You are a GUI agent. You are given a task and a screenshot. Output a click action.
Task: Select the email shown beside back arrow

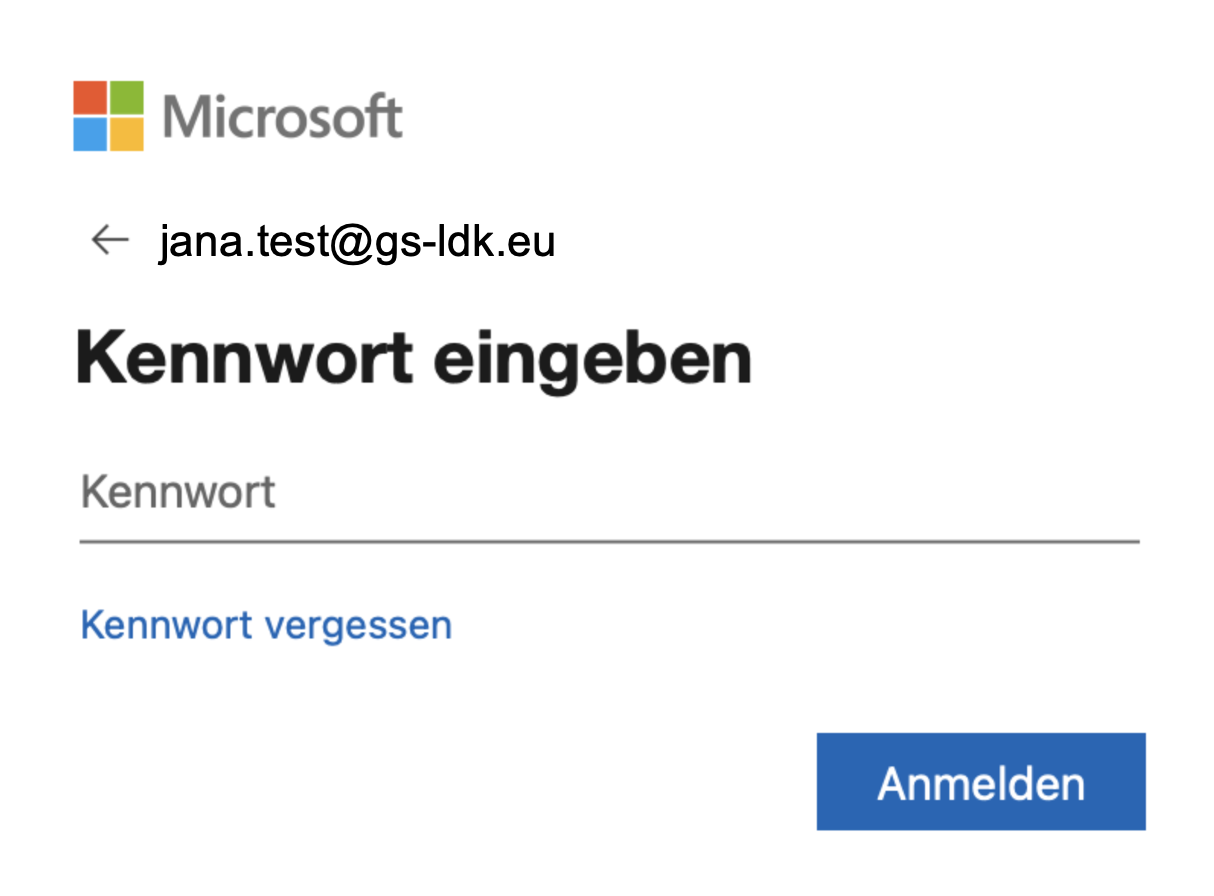357,241
